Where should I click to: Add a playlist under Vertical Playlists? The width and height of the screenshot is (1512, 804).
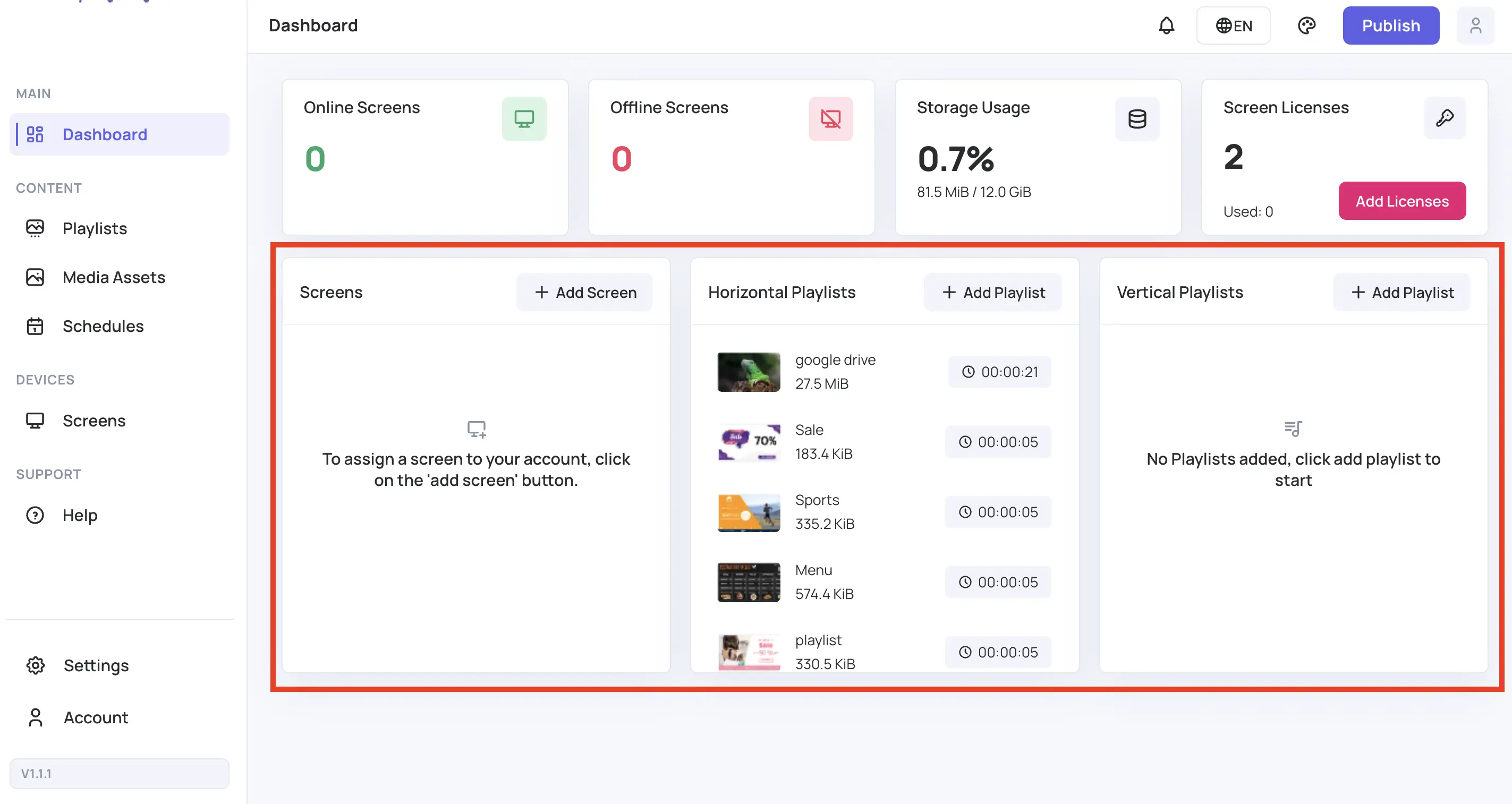point(1401,292)
